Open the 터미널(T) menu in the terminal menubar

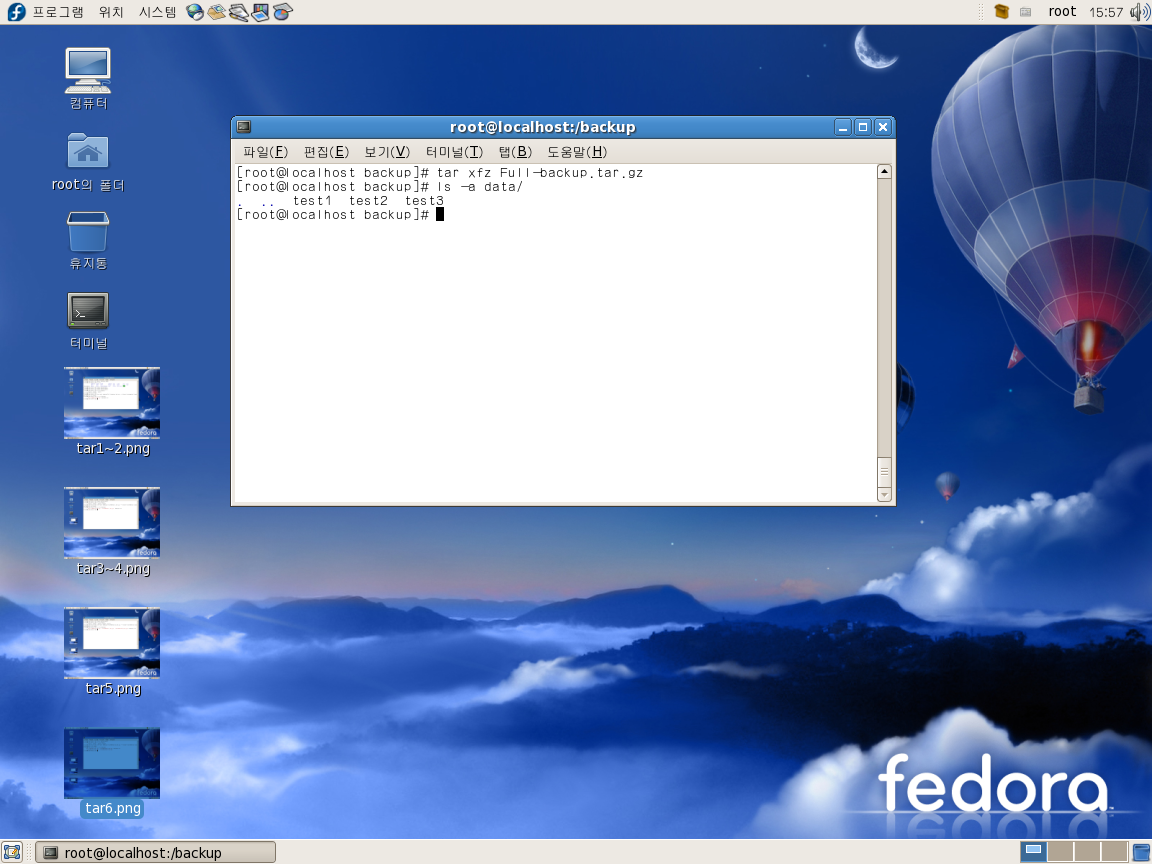click(454, 152)
